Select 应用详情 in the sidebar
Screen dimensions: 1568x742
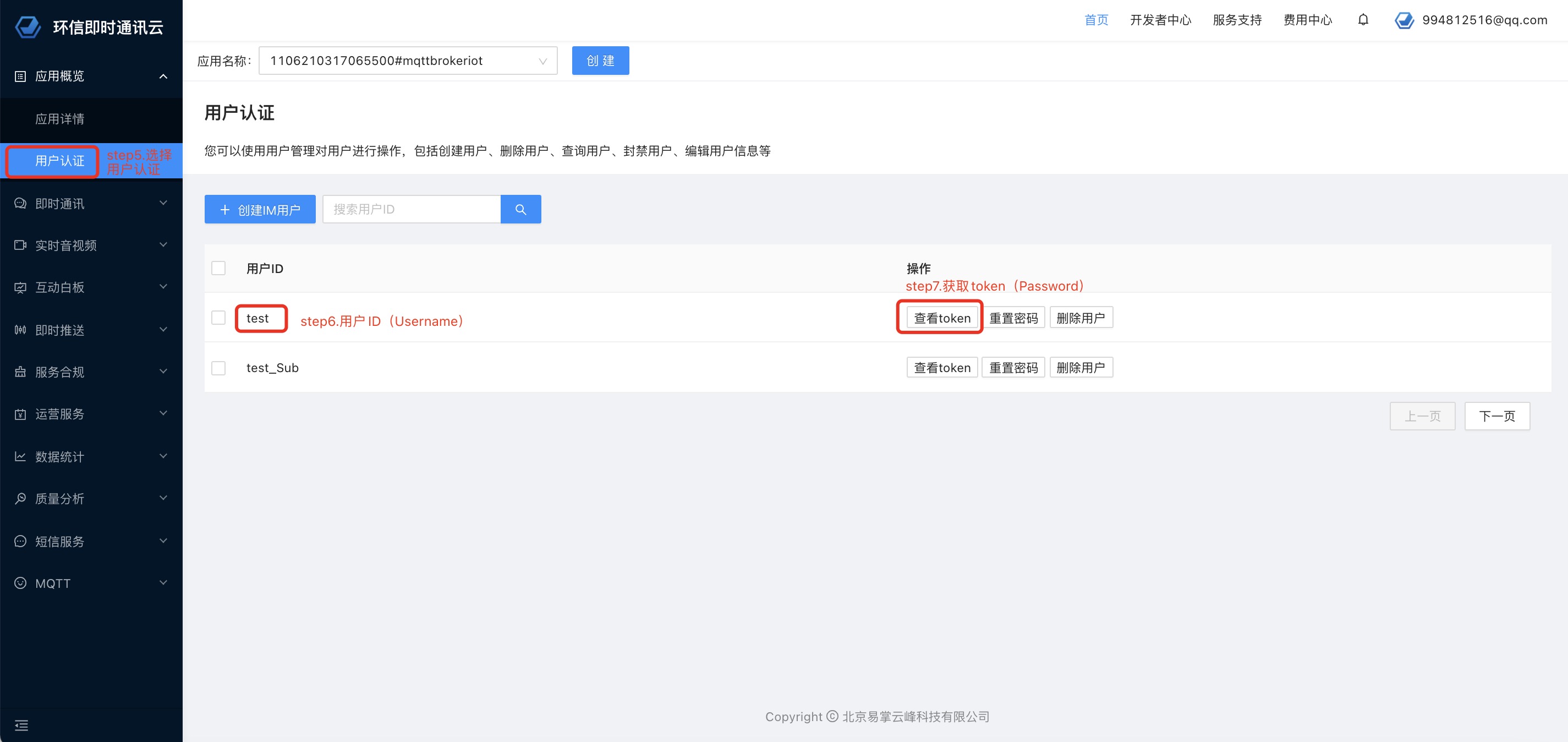pos(59,119)
